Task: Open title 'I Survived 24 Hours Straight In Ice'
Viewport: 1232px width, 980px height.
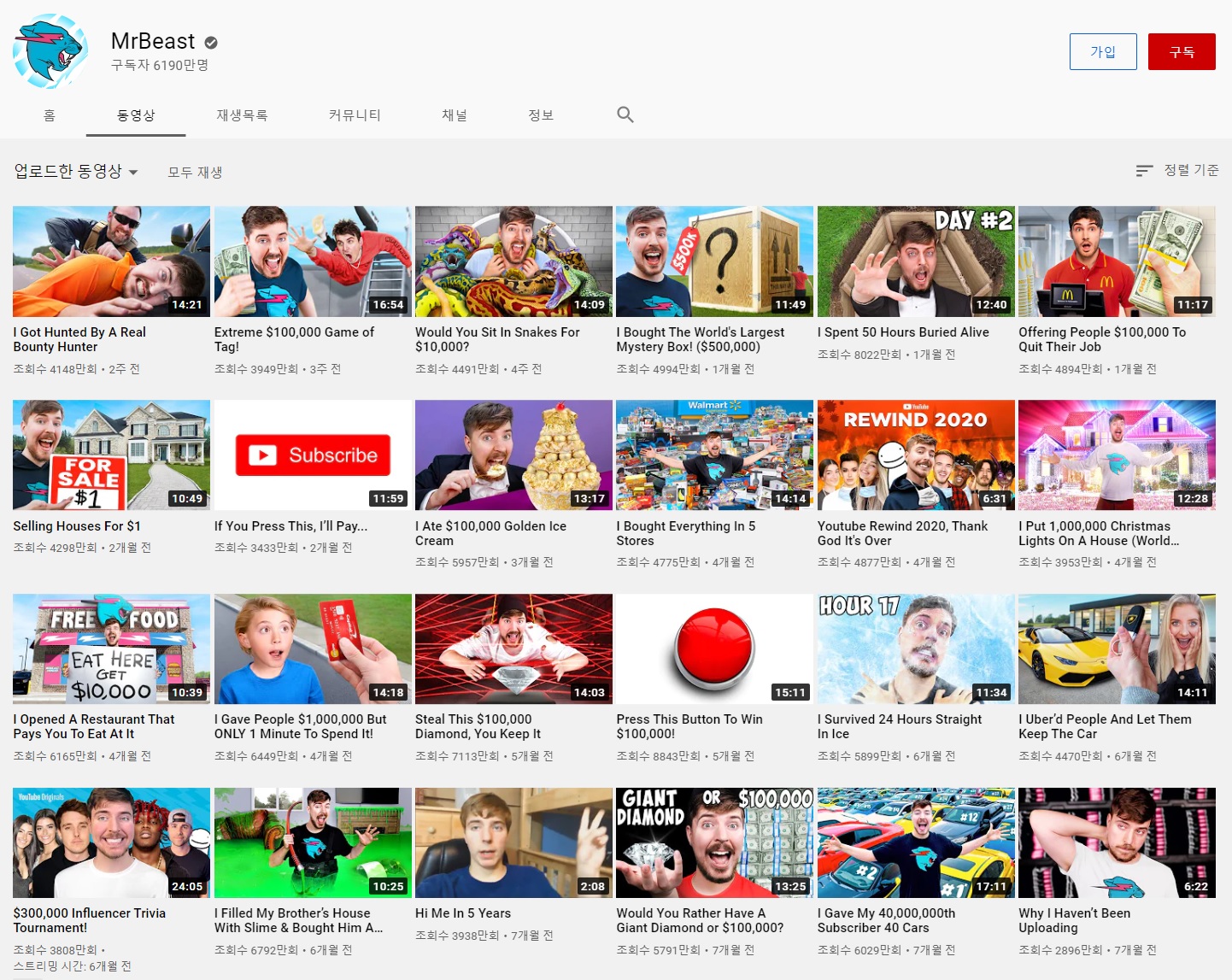Action: (900, 727)
